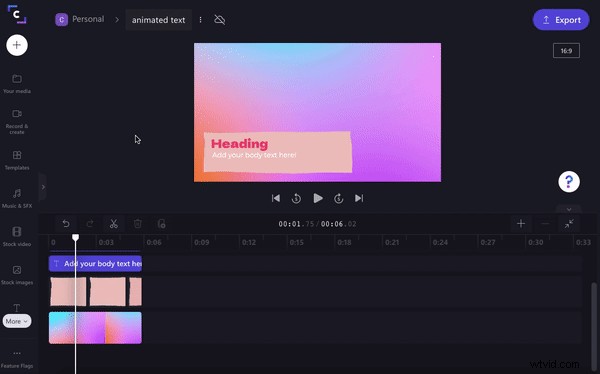Rewind five seconds
Viewport: 600px width, 374px height.
296,198
